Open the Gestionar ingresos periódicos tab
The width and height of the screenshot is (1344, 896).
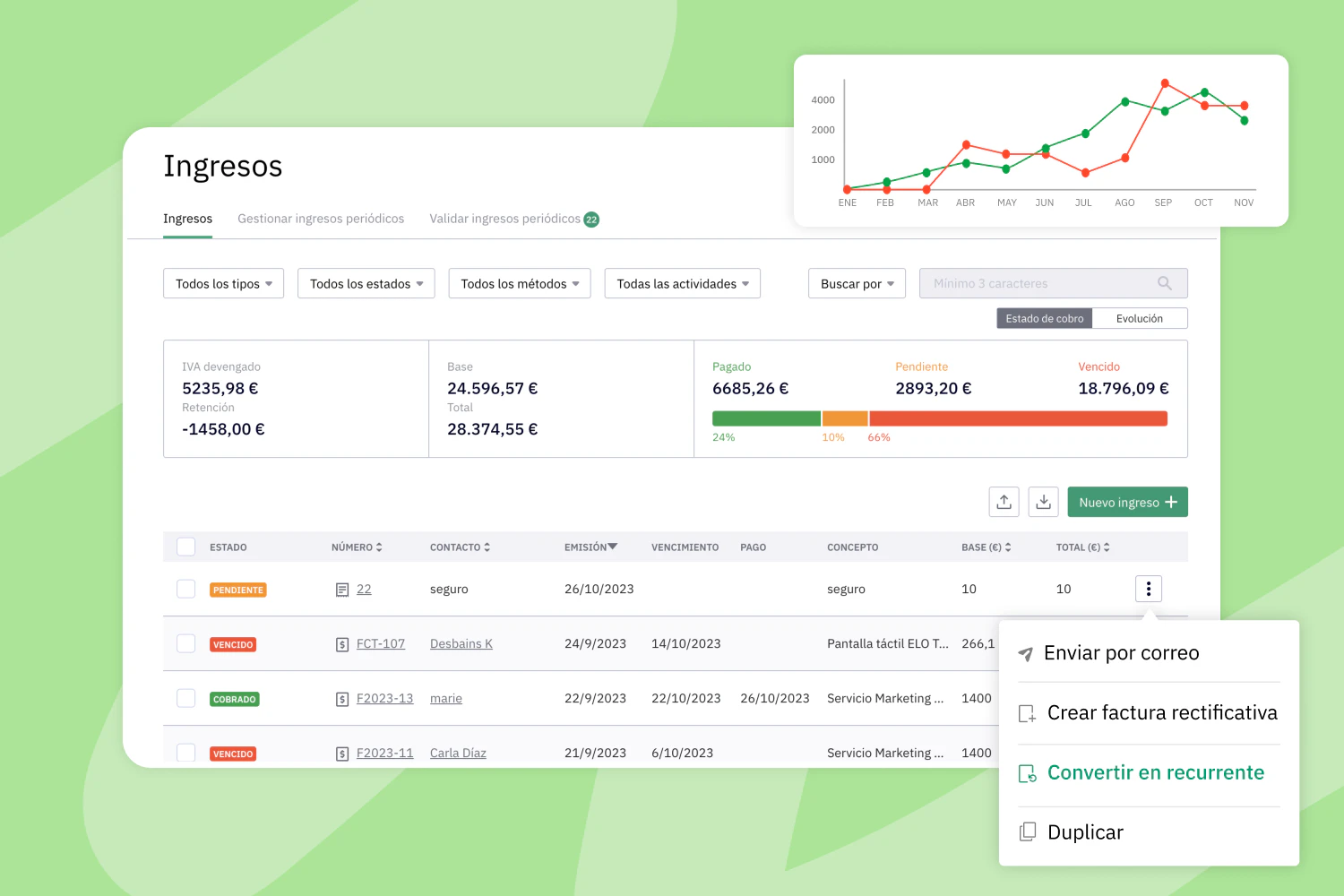tap(321, 219)
